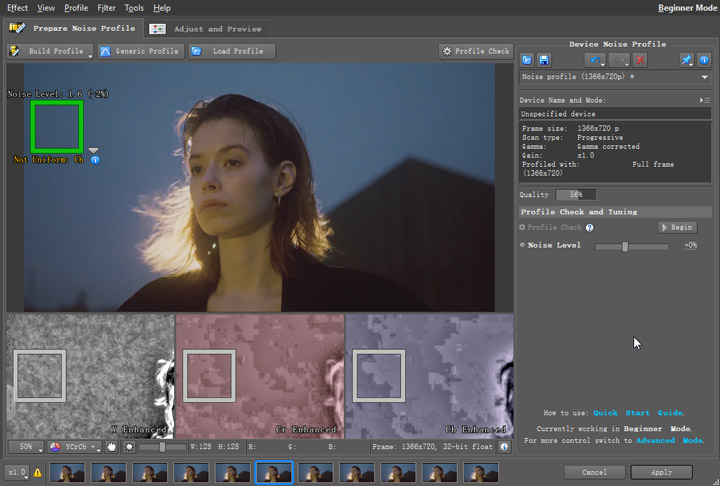The width and height of the screenshot is (720, 486).
Task: Select the Prepare Noise Profile tab
Action: point(74,28)
